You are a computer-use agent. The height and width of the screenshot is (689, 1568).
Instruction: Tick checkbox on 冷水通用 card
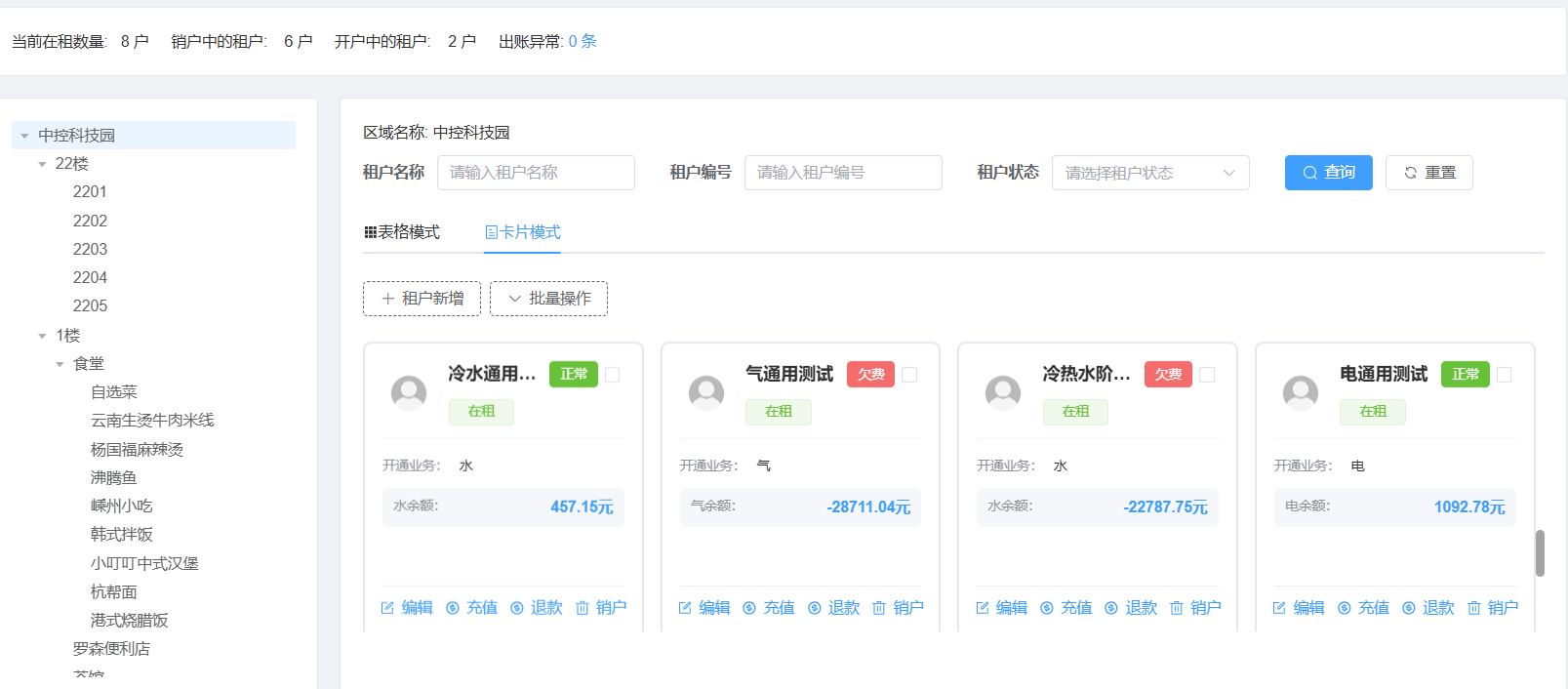click(613, 375)
